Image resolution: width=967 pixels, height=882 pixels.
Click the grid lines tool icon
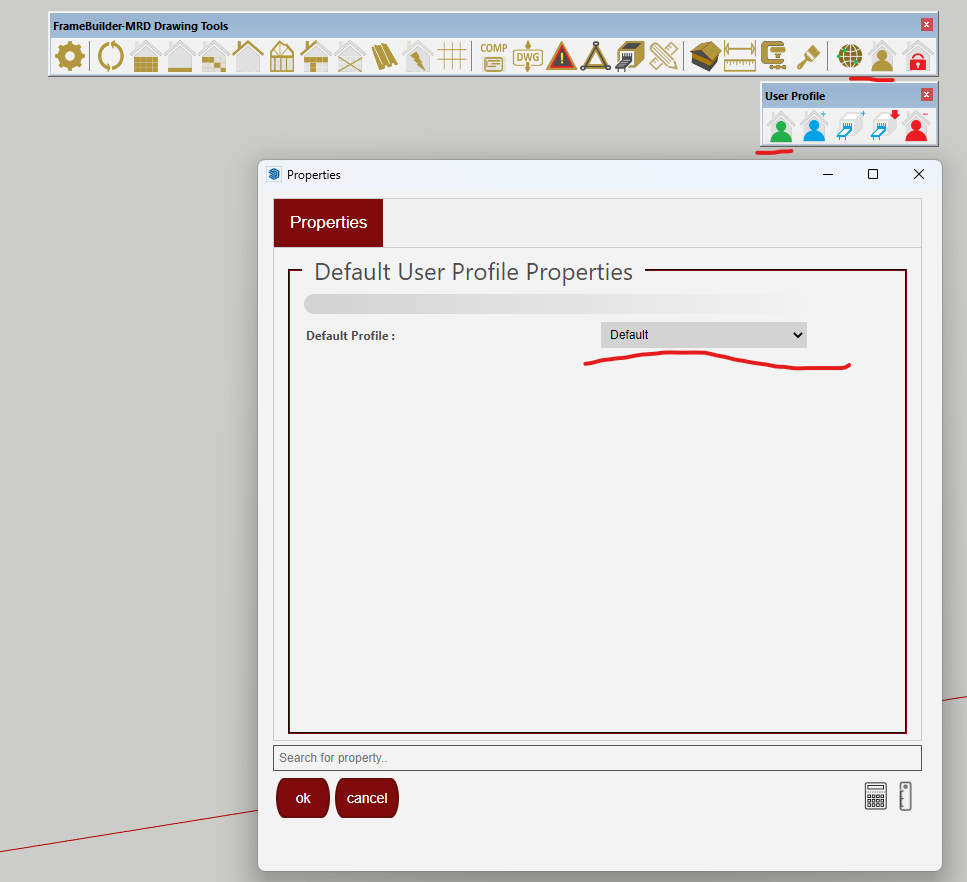(452, 56)
